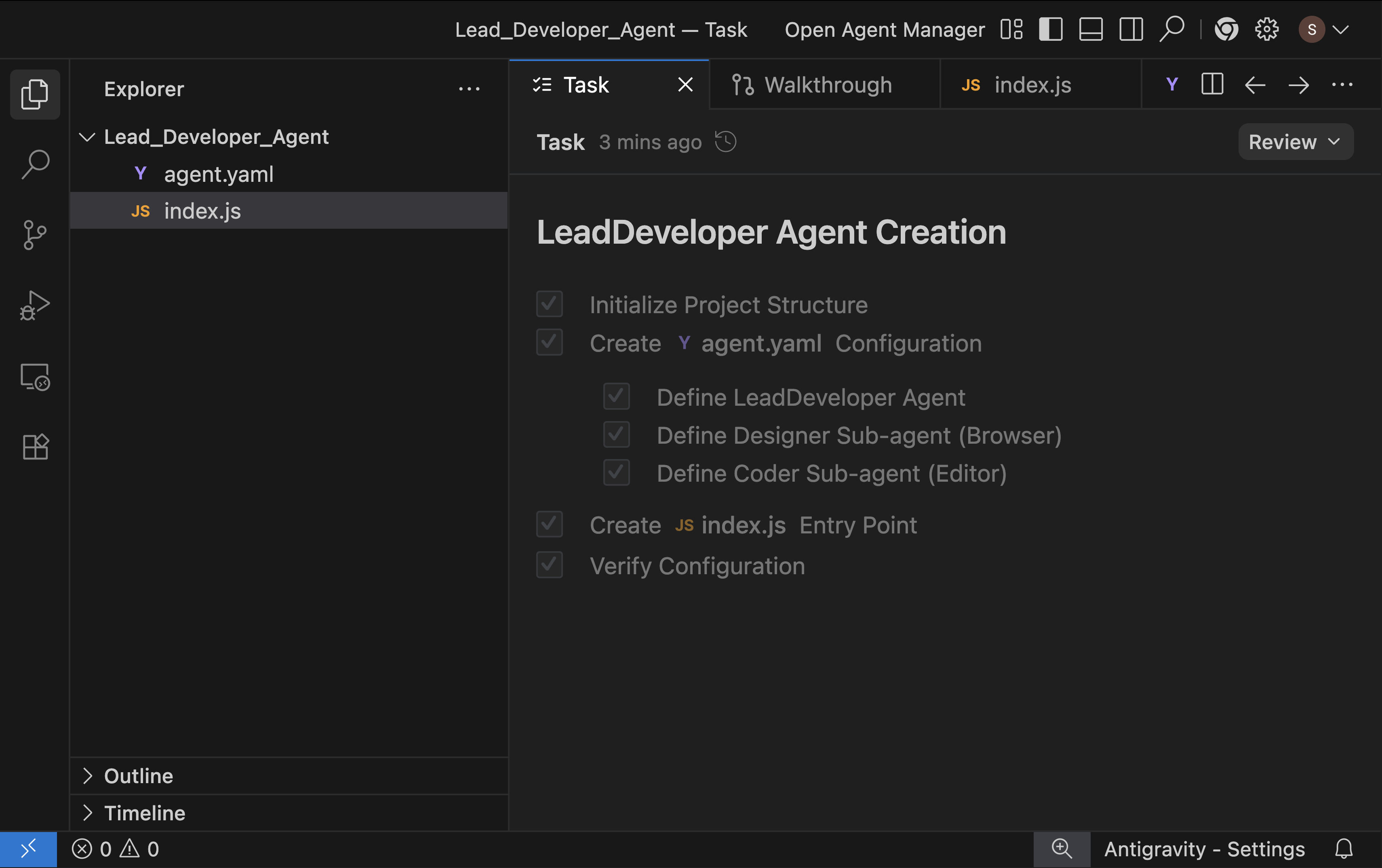Image resolution: width=1382 pixels, height=868 pixels.
Task: Toggle the primary sidebar layout icon
Action: (1051, 29)
